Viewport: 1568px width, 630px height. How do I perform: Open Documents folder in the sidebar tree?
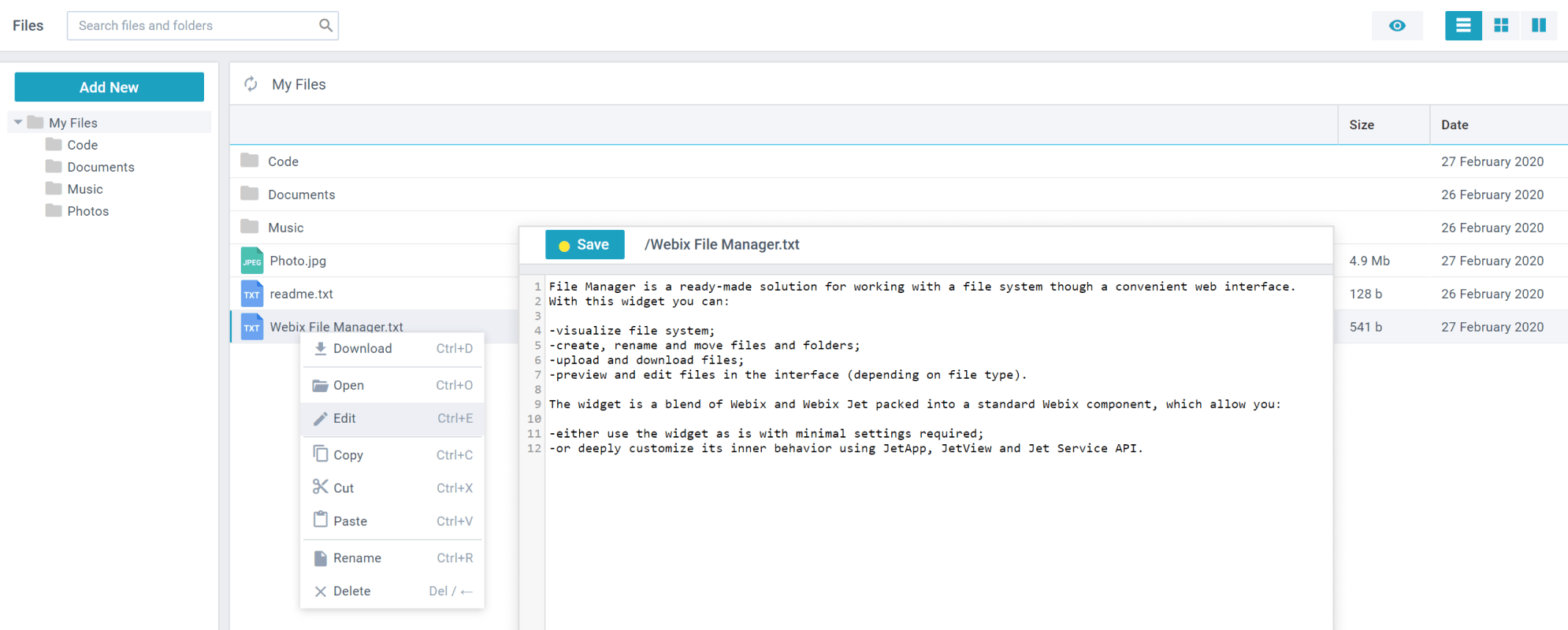[x=101, y=167]
